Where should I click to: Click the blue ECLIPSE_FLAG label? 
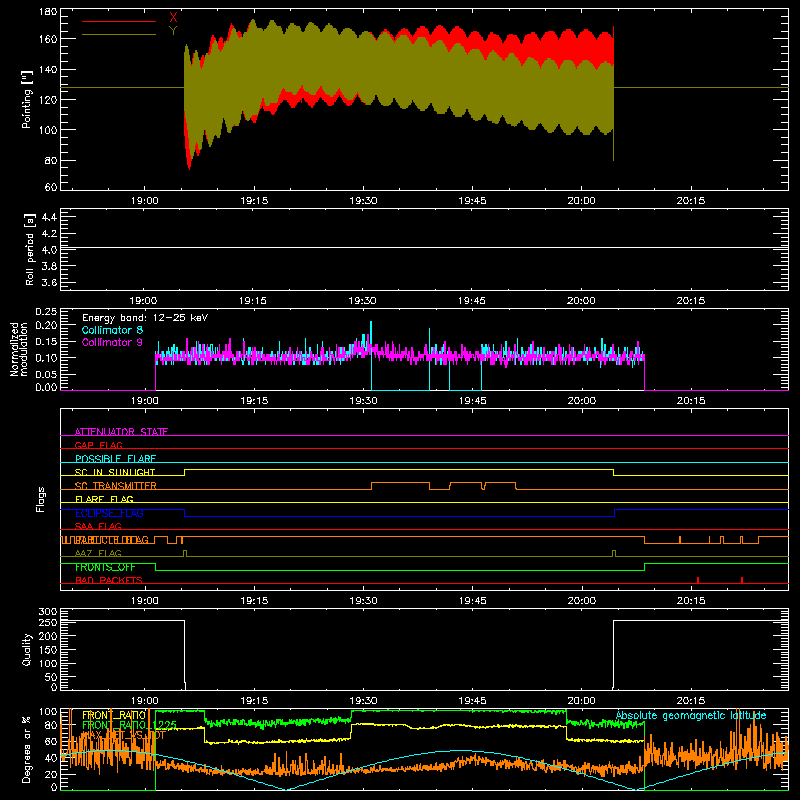tap(109, 513)
